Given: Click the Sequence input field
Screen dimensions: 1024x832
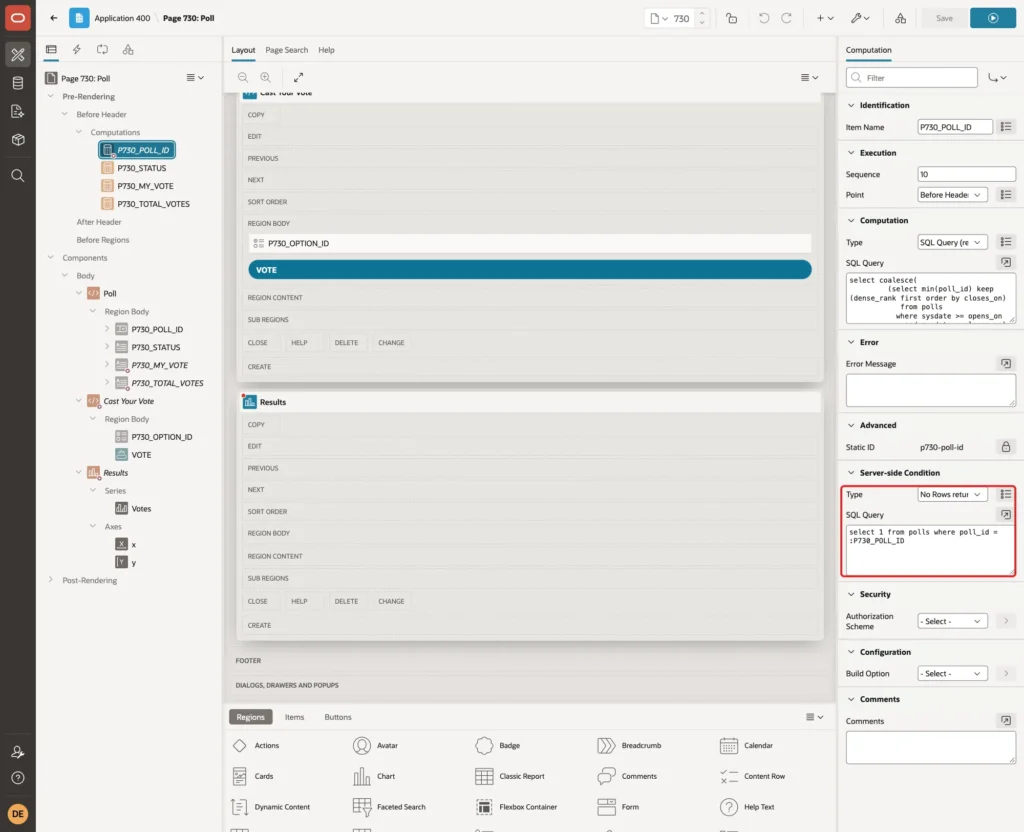Looking at the screenshot, I should point(966,174).
